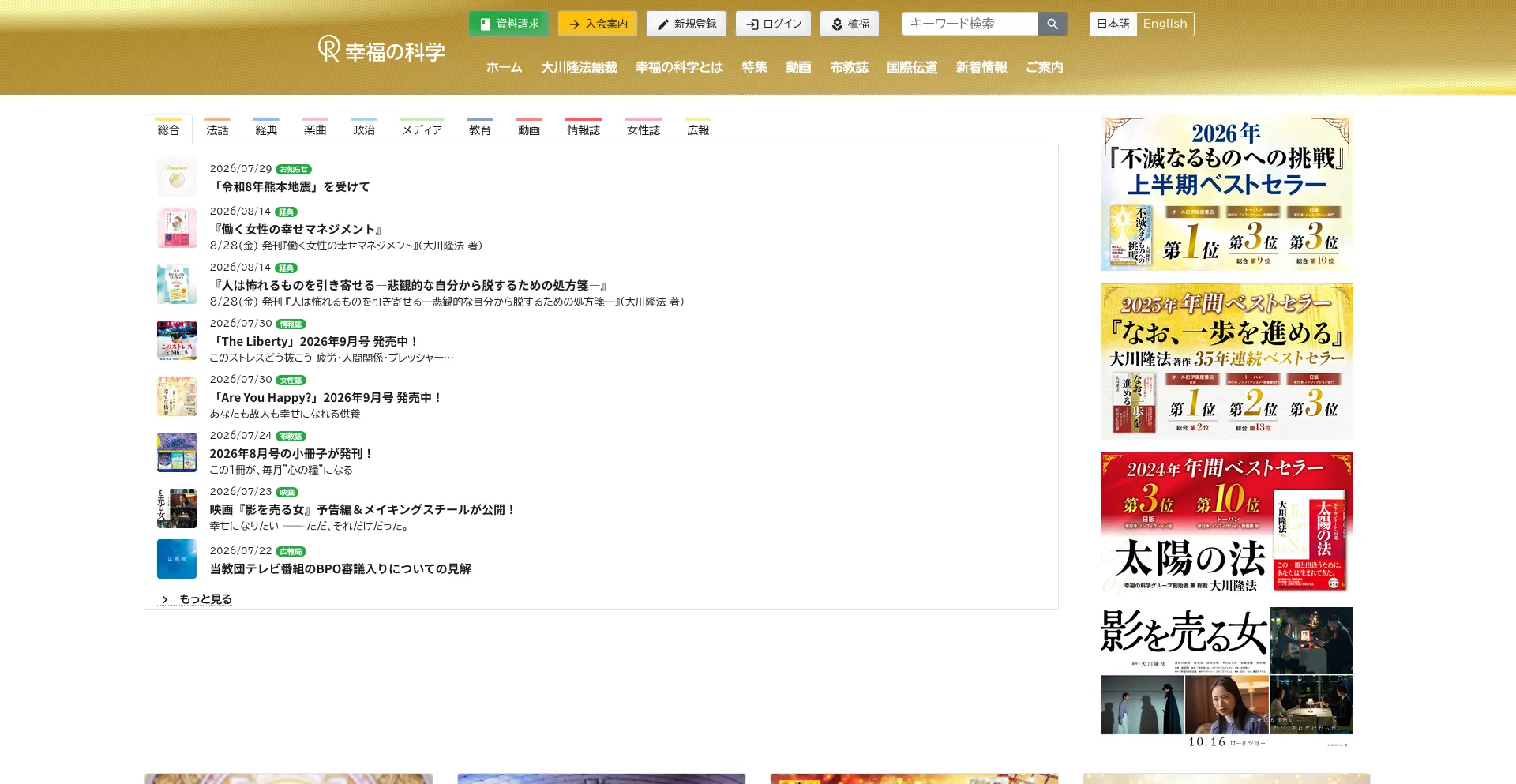Select the 法話 tab

coord(217,129)
